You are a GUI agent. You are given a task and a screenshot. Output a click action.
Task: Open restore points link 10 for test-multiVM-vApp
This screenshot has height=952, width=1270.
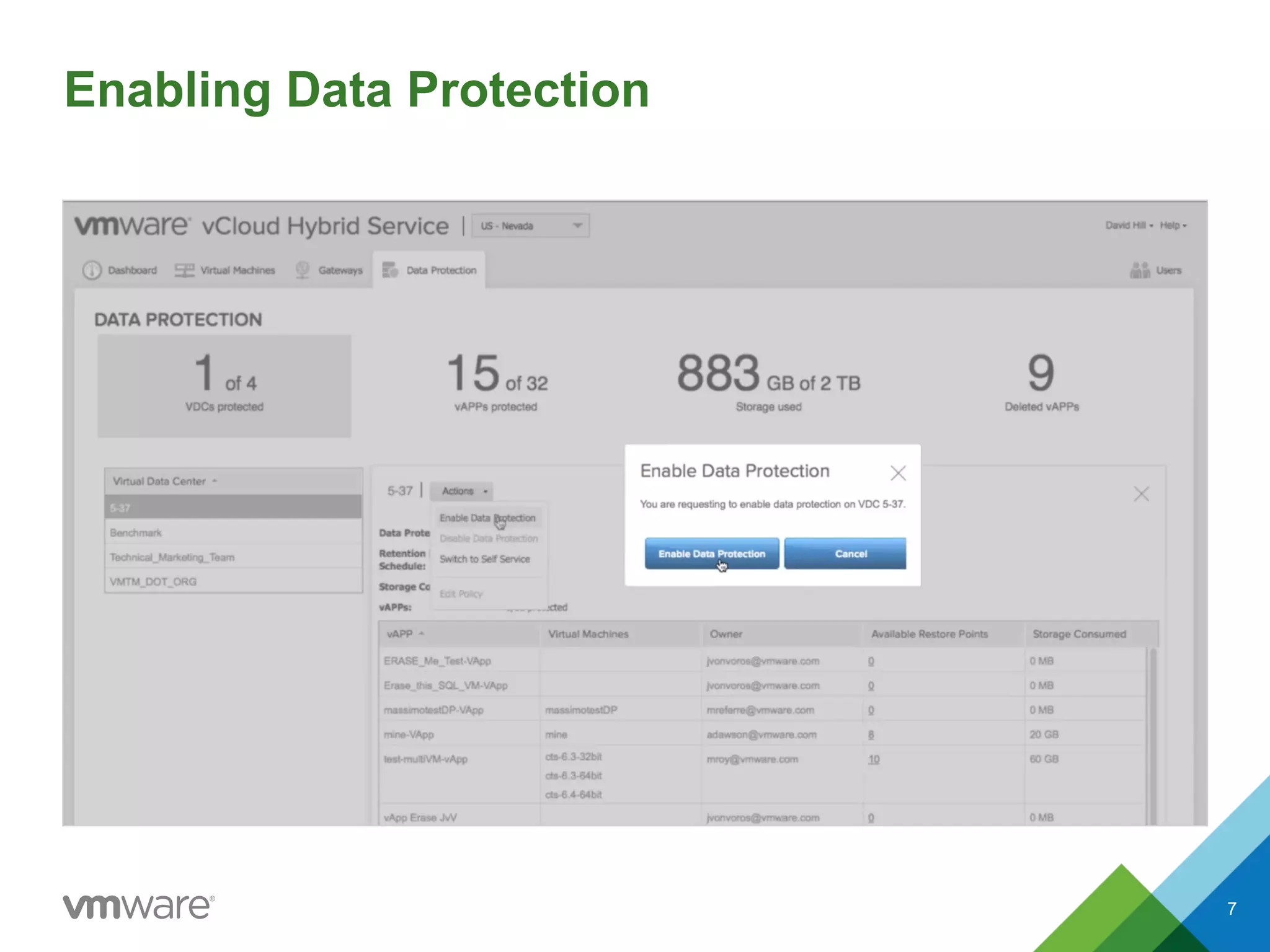pos(874,759)
